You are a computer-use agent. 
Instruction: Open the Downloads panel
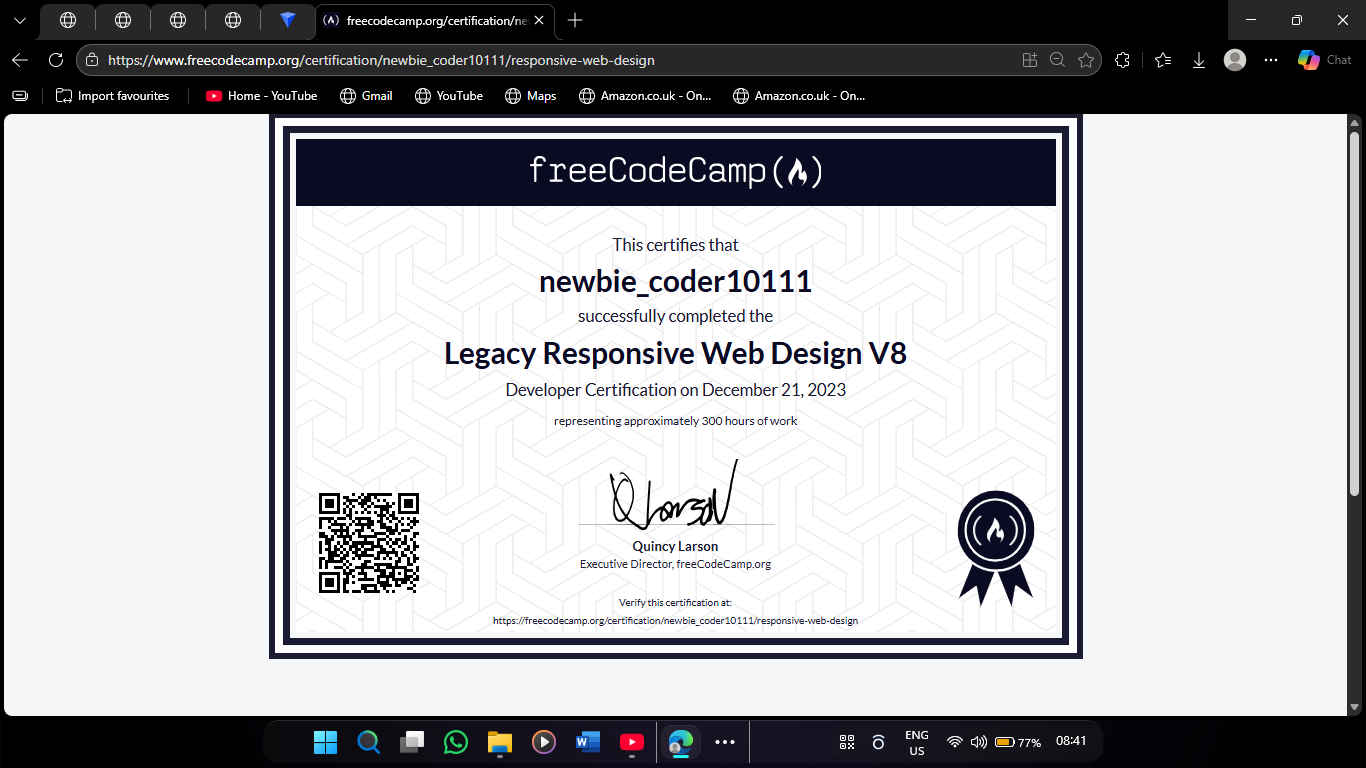(1198, 60)
